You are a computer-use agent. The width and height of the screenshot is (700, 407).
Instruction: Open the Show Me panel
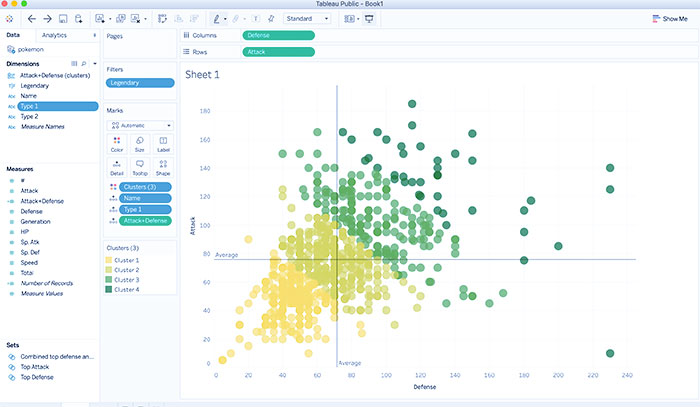670,19
